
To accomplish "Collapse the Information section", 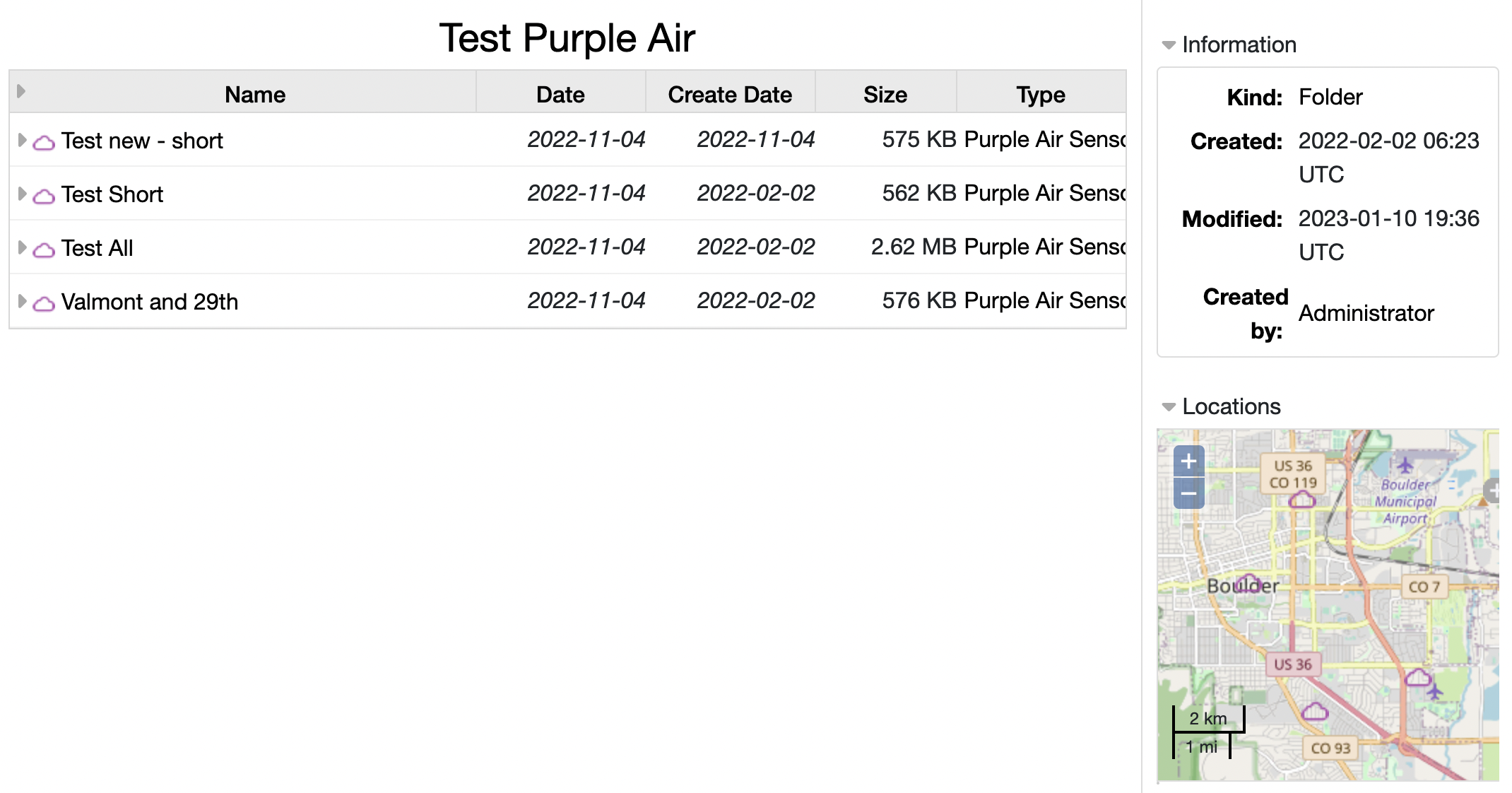I will click(x=1169, y=45).
